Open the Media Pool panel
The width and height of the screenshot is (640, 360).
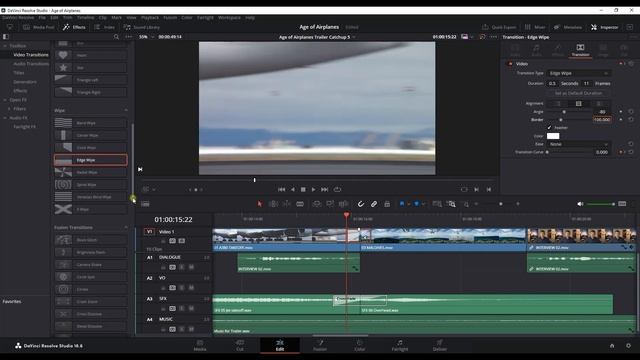point(39,27)
